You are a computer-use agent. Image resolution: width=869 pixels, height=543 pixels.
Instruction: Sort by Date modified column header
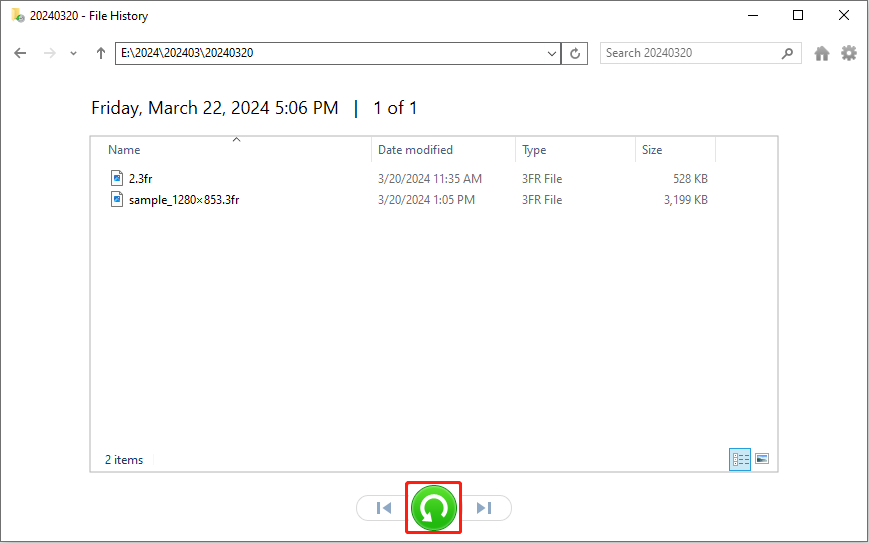click(443, 150)
